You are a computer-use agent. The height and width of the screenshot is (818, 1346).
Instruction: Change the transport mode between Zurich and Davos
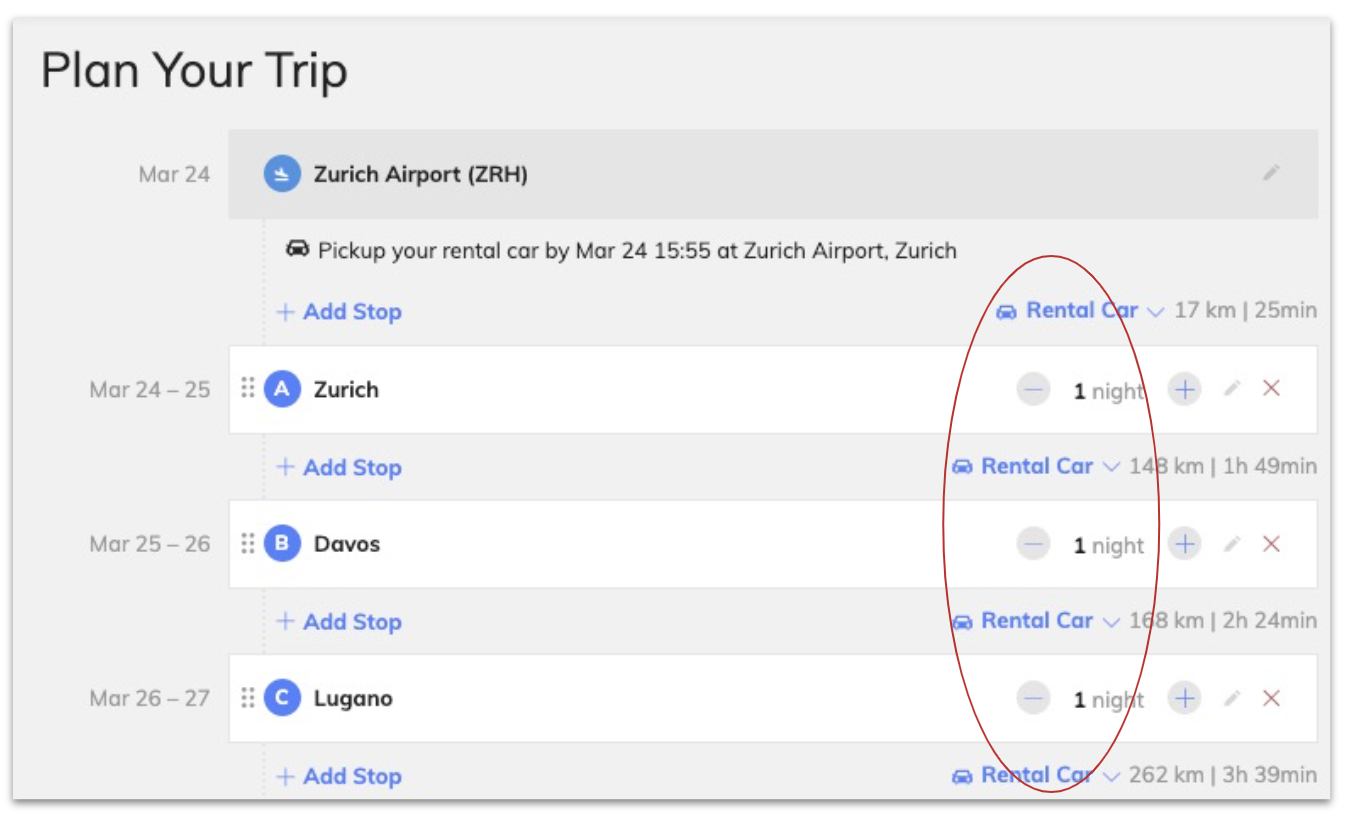click(1035, 466)
